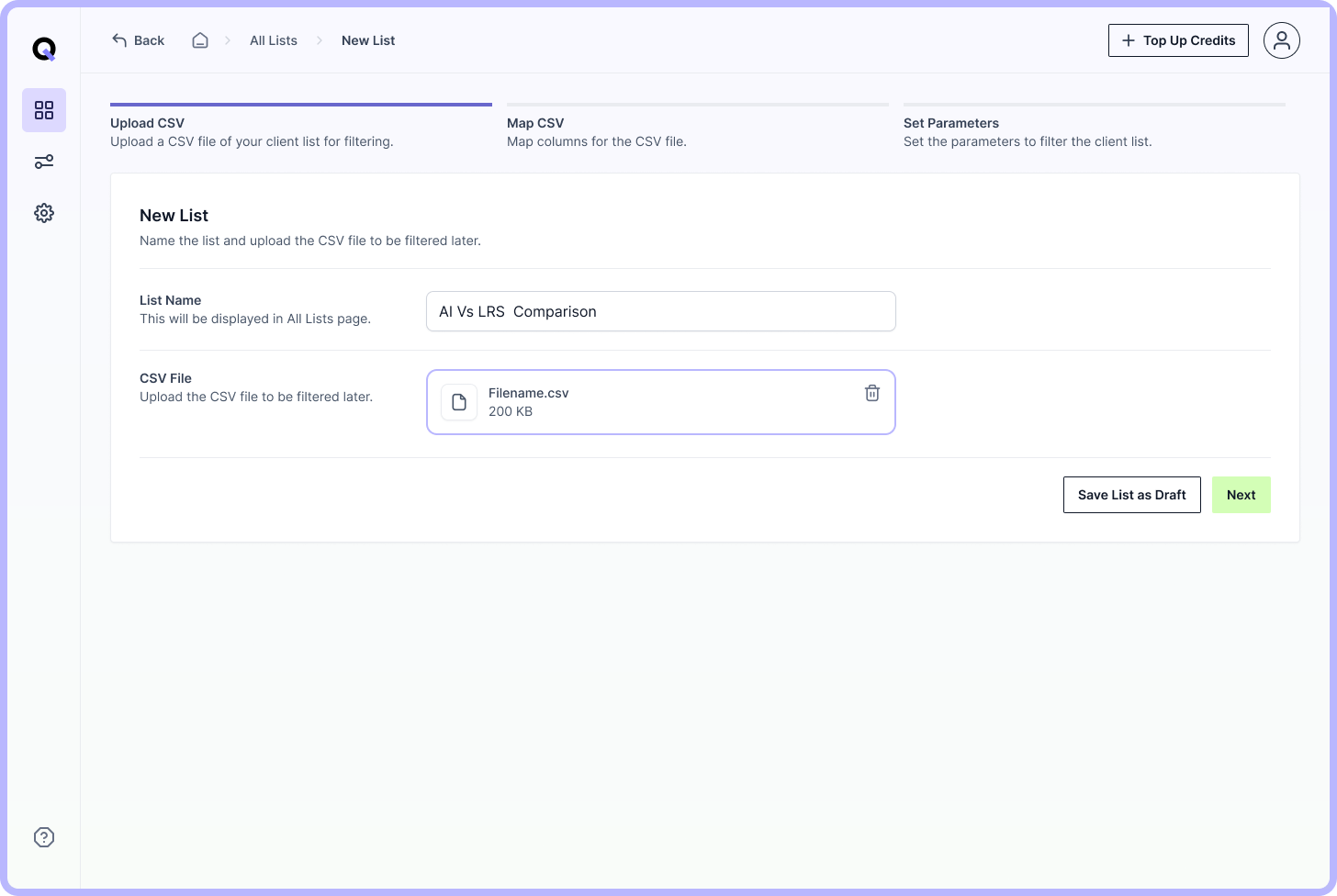Go back using the Back button
The height and width of the screenshot is (896, 1337).
pos(138,40)
